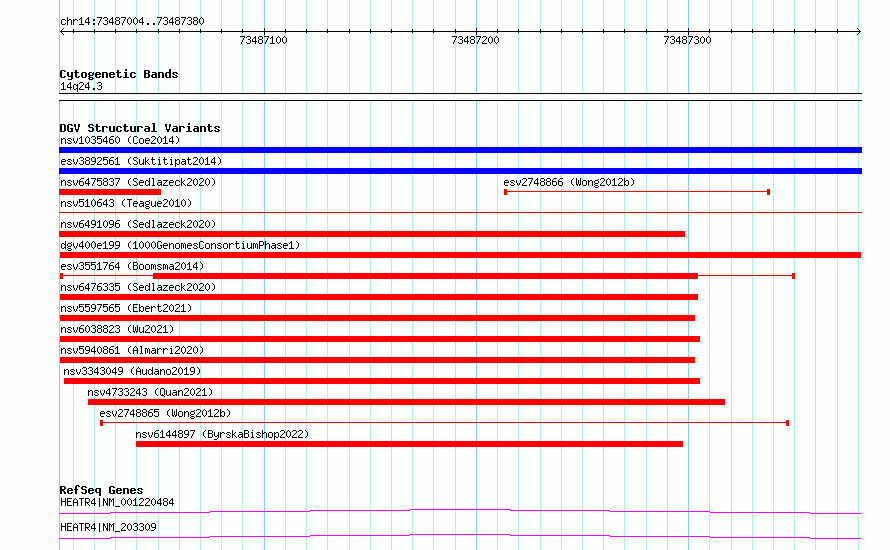Screen dimensions: 890x550
Task: Click the nsv5940861 (Almarri2020) label
Action: tap(132, 350)
